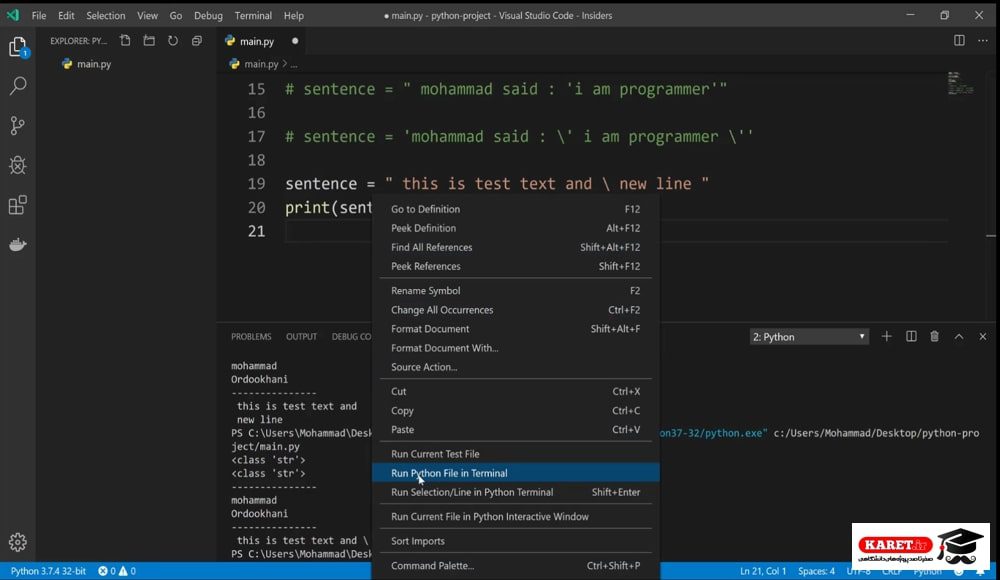This screenshot has height=580, width=1000.
Task: Split the editor to the right
Action: point(959,41)
